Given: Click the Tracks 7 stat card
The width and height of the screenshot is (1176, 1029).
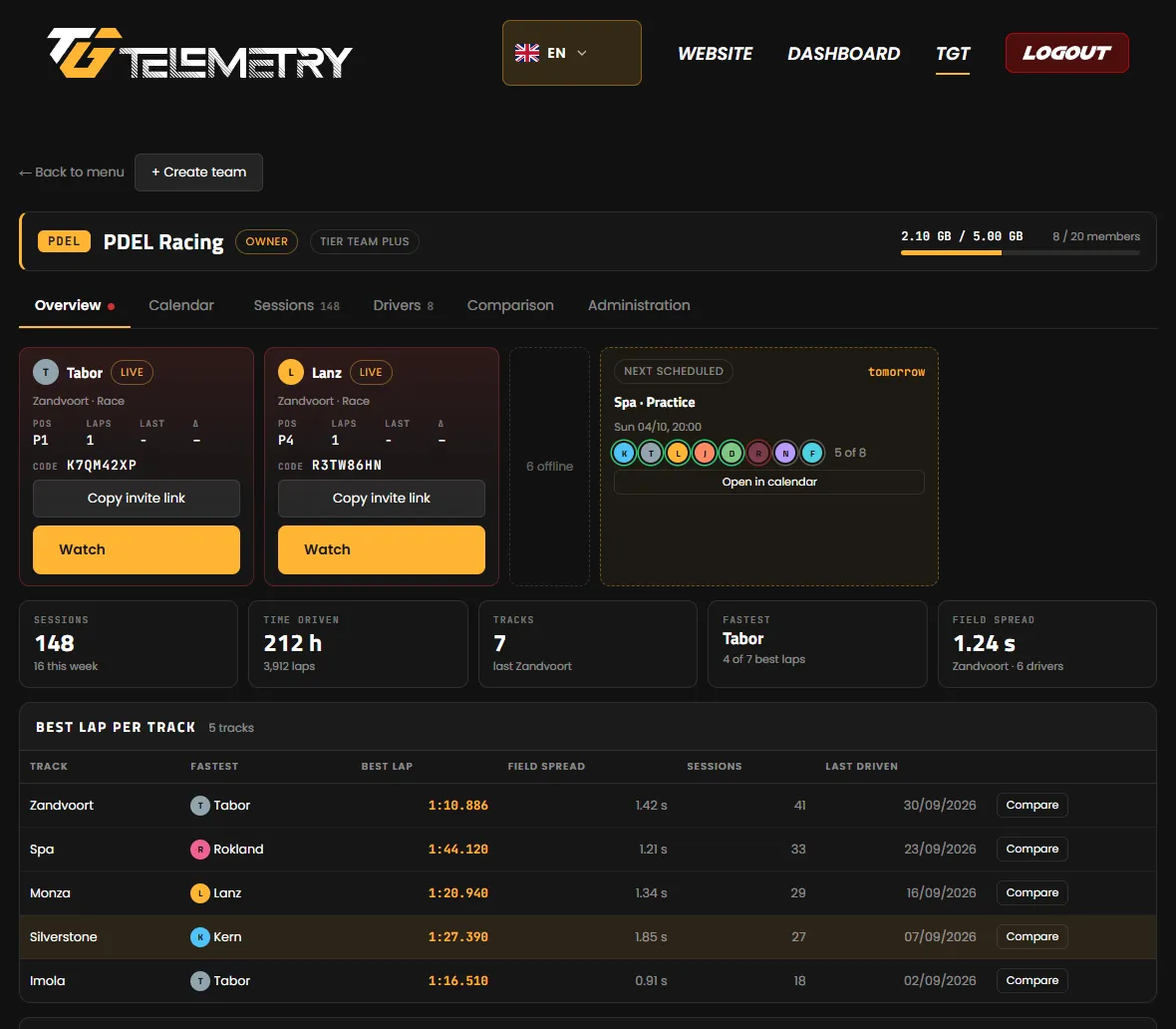Looking at the screenshot, I should tap(588, 644).
